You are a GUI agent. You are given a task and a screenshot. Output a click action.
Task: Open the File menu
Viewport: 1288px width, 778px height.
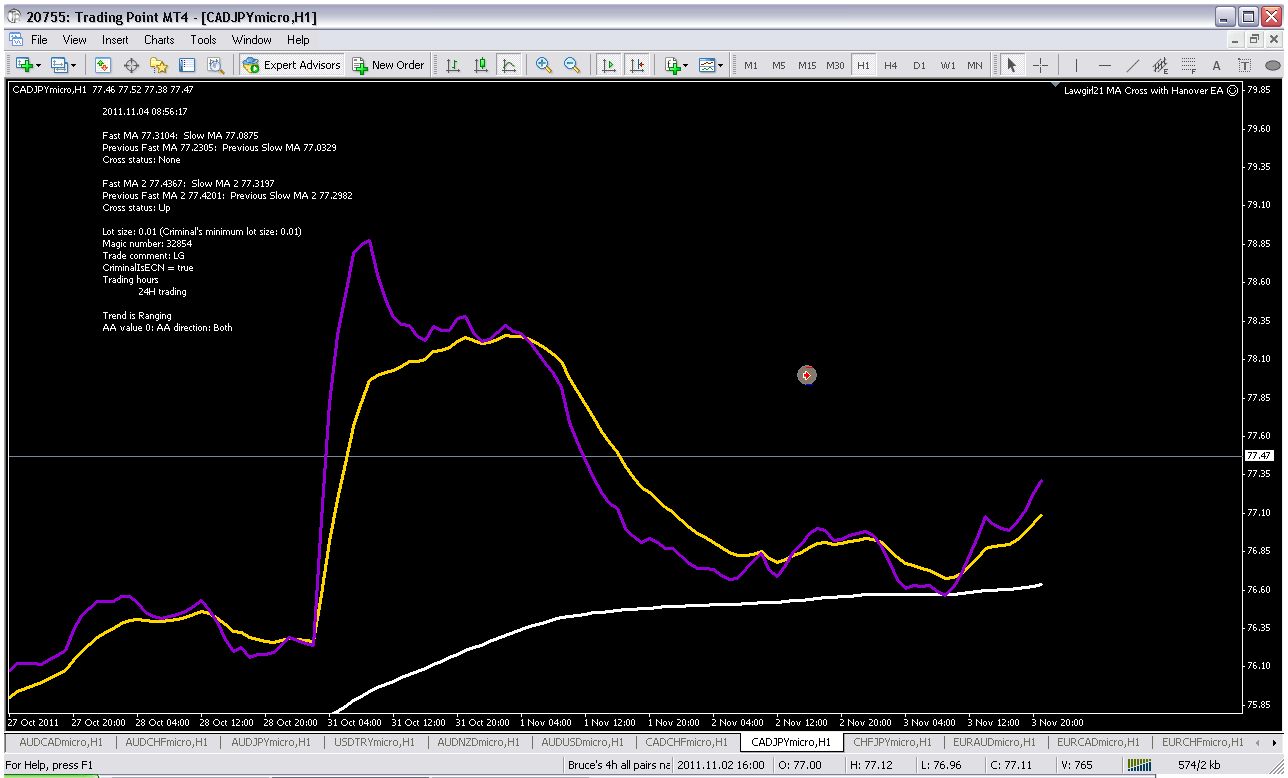[x=39, y=40]
